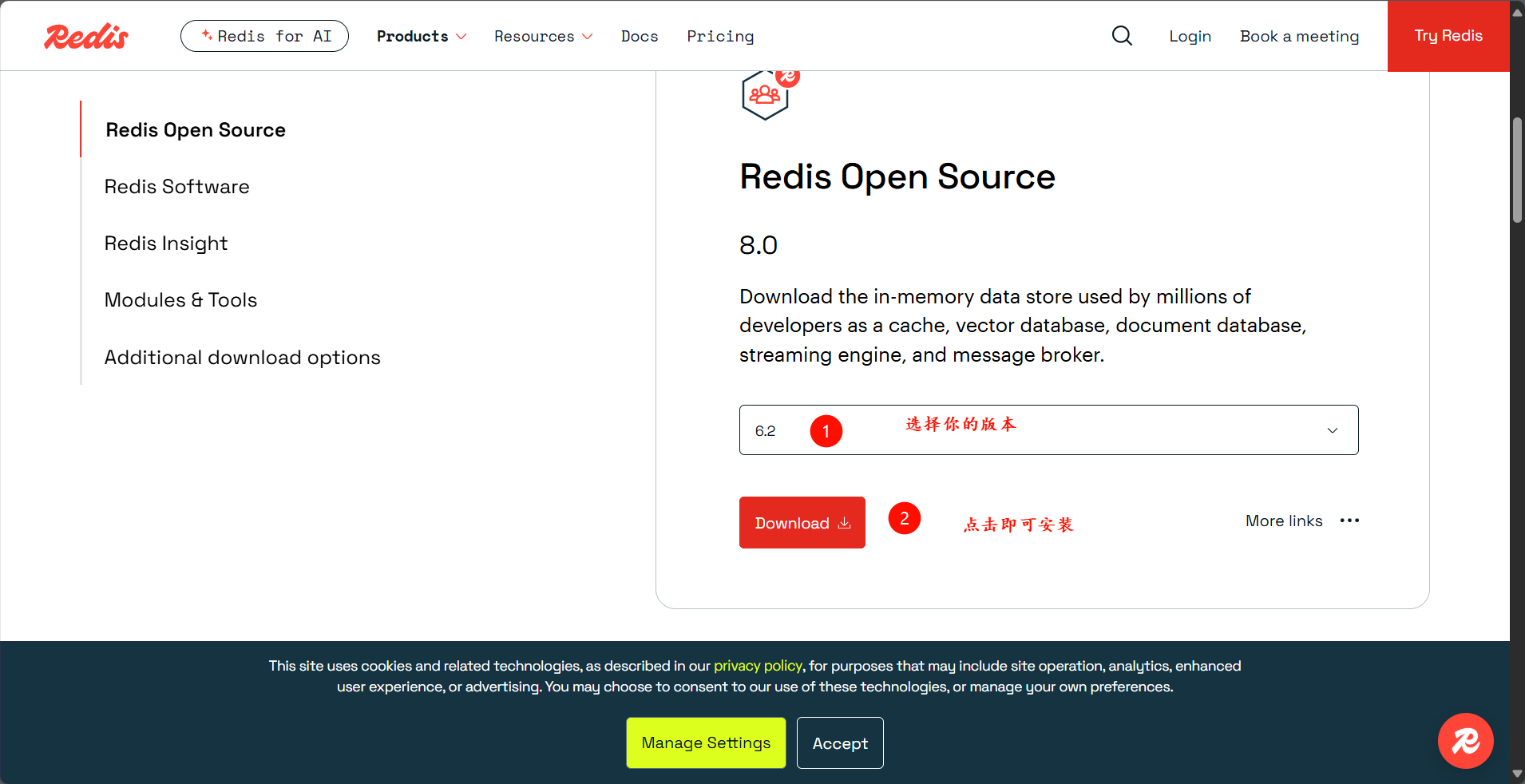Go to the Pricing page
Screen dimensions: 1525x784
coord(719,36)
